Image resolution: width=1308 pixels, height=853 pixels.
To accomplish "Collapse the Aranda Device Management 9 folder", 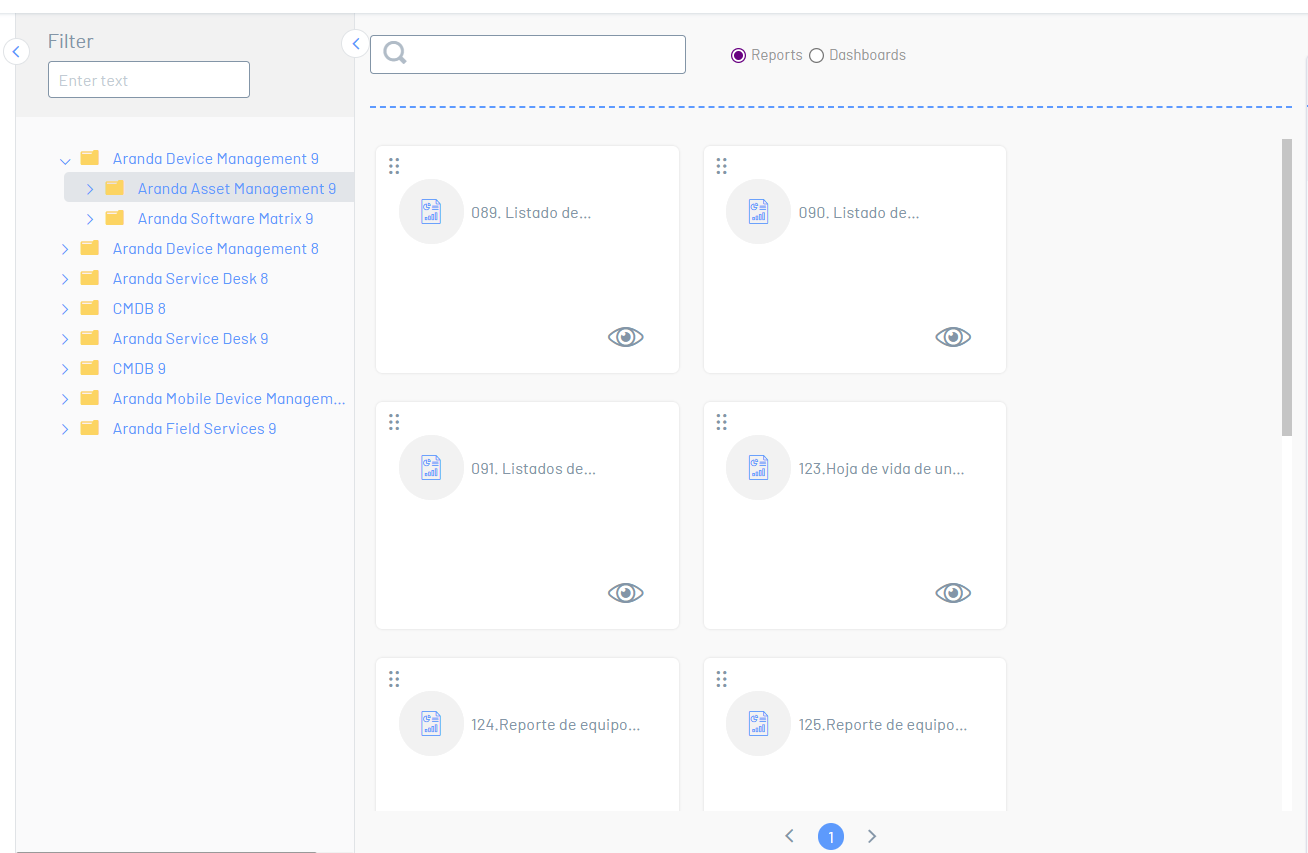I will pos(65,160).
